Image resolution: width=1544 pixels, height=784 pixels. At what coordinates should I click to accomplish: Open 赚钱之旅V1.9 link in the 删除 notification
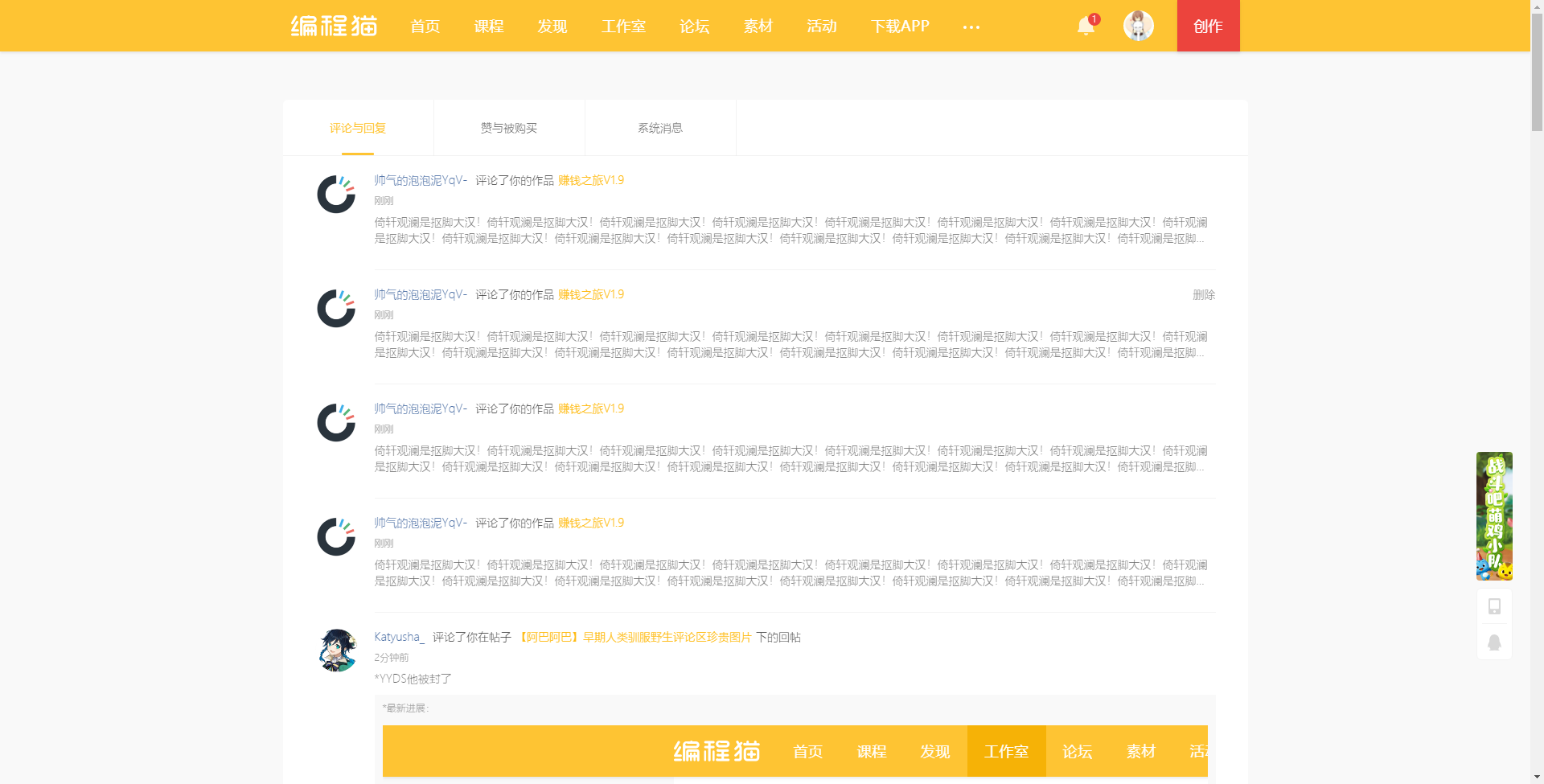(591, 294)
